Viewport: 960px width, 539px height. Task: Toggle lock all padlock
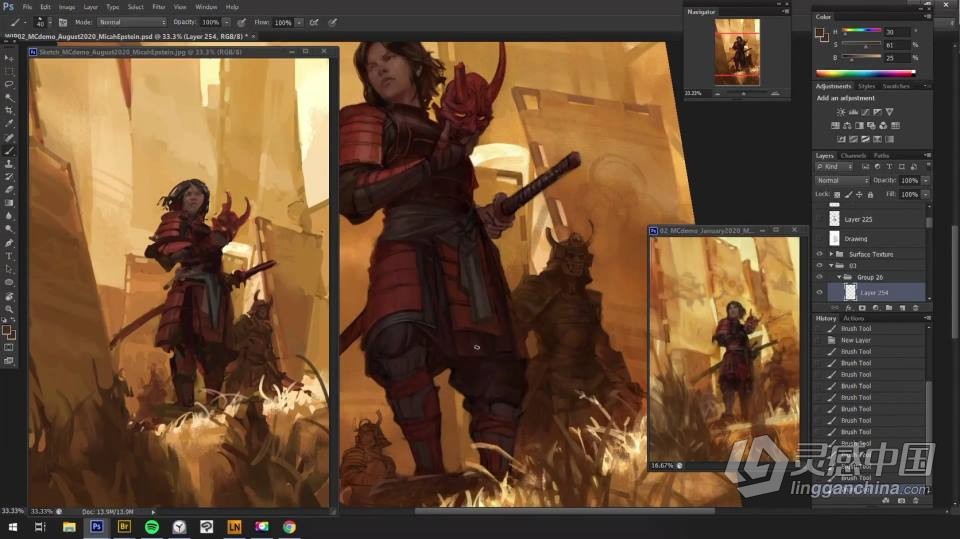pos(870,195)
